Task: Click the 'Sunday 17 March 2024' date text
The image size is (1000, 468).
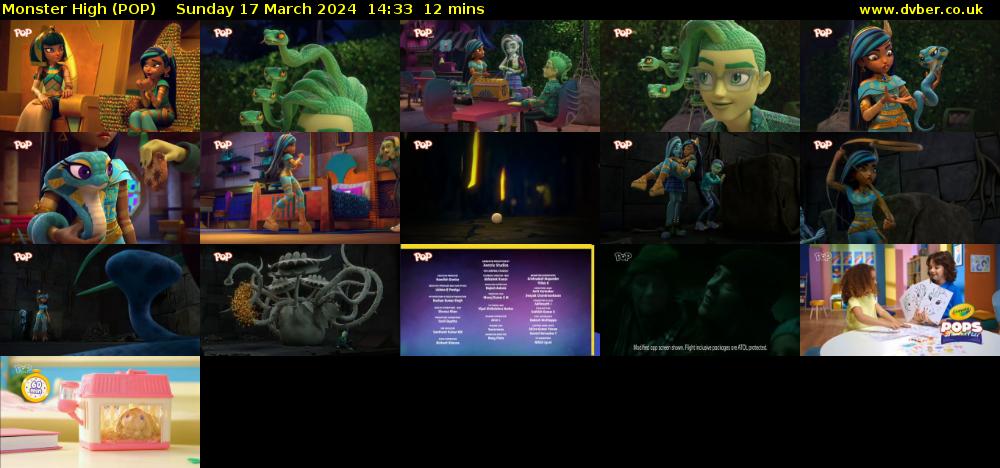Action: [267, 9]
